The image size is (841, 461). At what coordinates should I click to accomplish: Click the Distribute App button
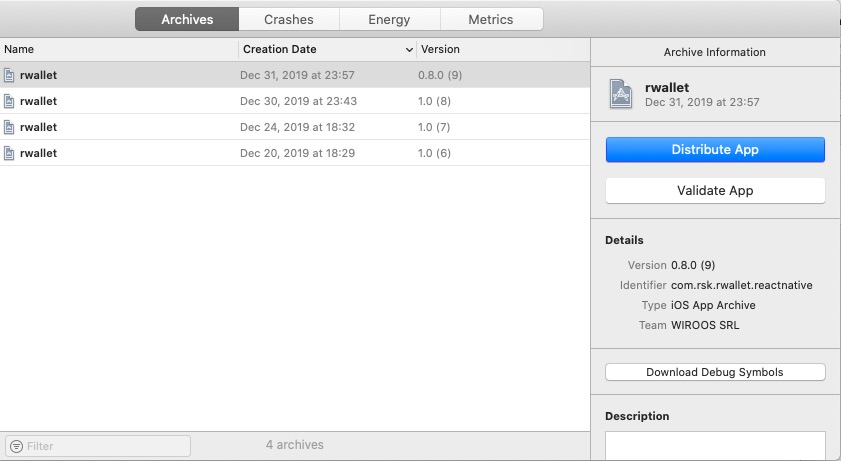(x=715, y=150)
